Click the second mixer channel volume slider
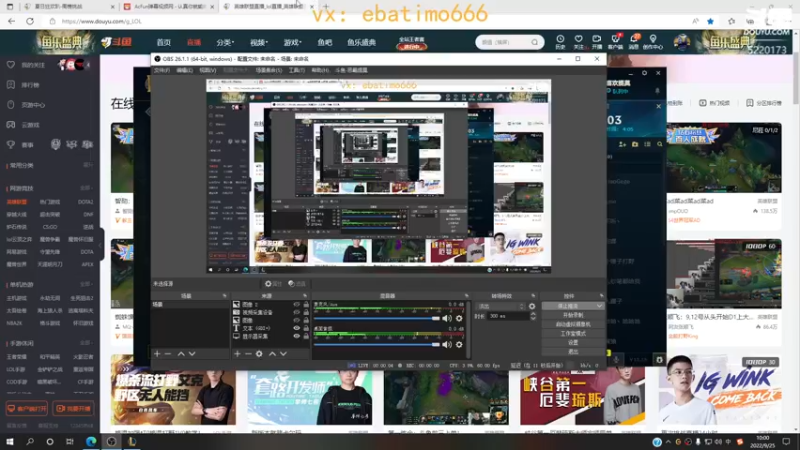The image size is (800, 450). pyautogui.click(x=377, y=344)
